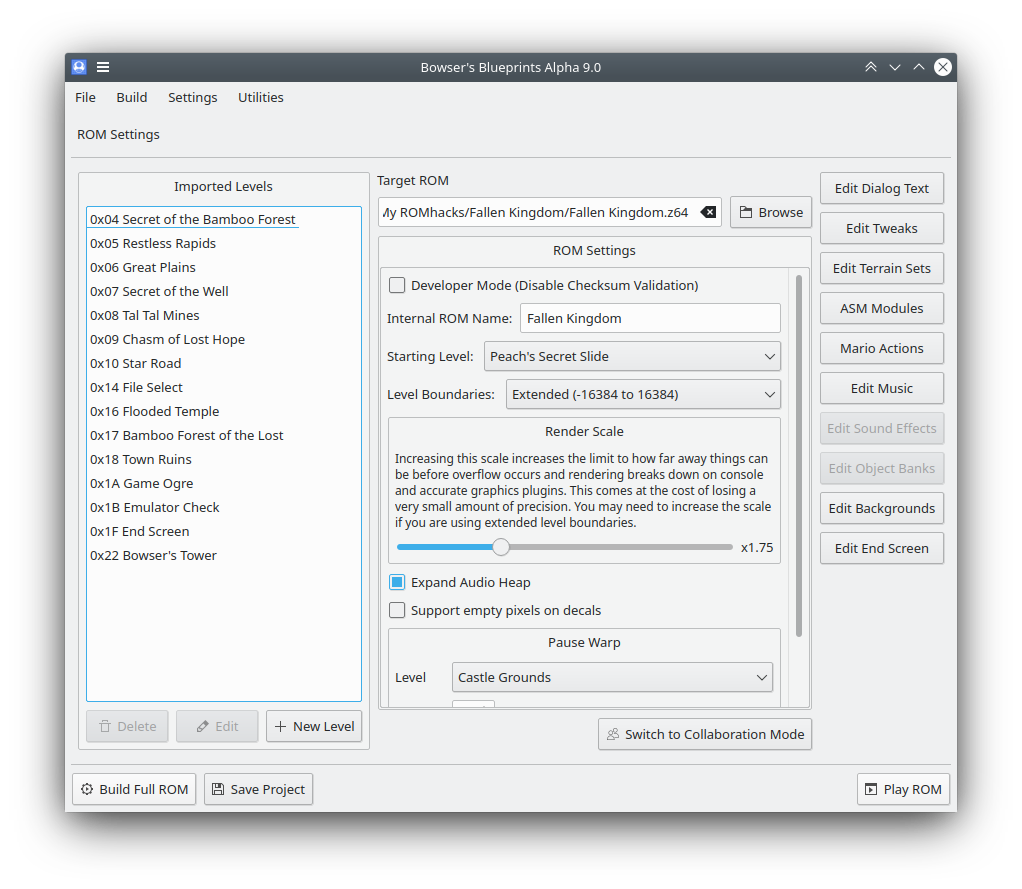Clear the Target ROM path field

point(708,212)
